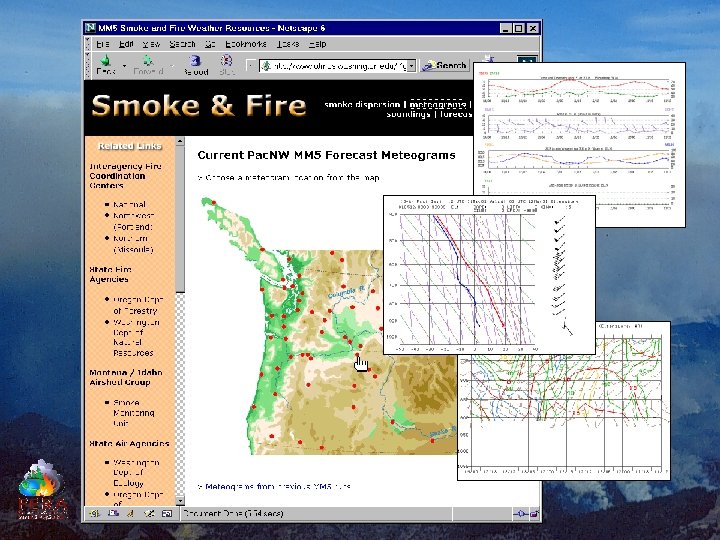Select the red map dot under the hand cursor

pyautogui.click(x=357, y=355)
